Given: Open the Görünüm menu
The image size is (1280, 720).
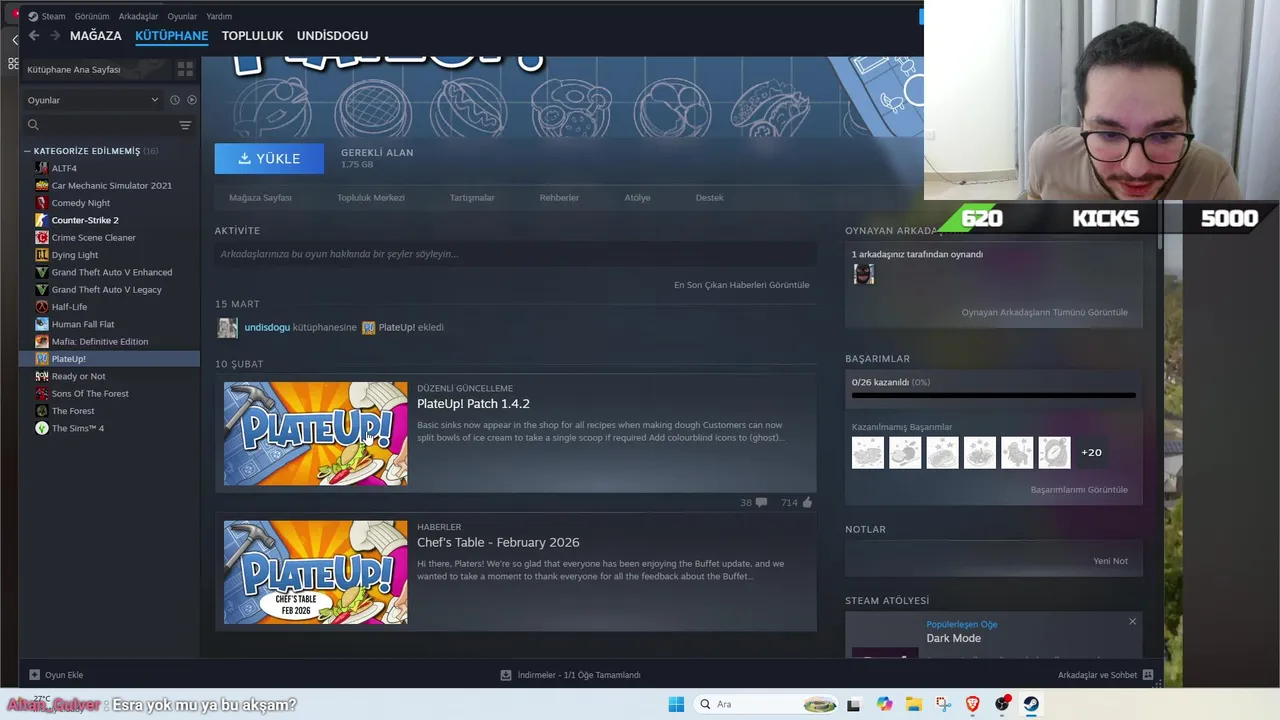Looking at the screenshot, I should tap(92, 16).
